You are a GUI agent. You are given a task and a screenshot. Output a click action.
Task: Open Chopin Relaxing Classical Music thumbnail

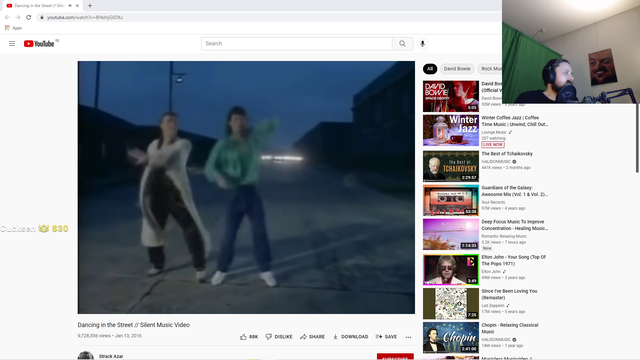451,338
